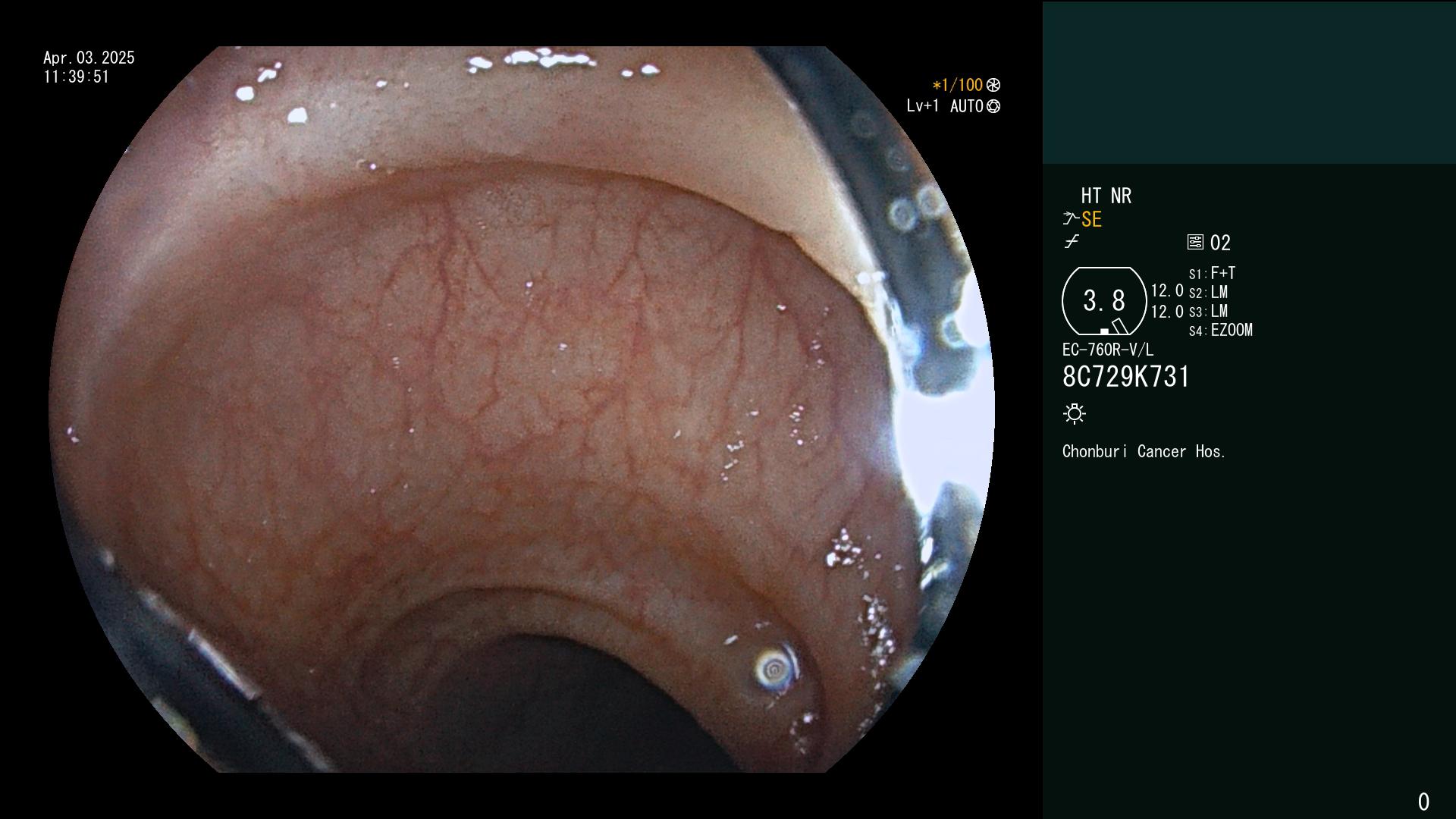Click the AUTO iris mode icon
Image resolution: width=1456 pixels, height=819 pixels.
click(993, 106)
